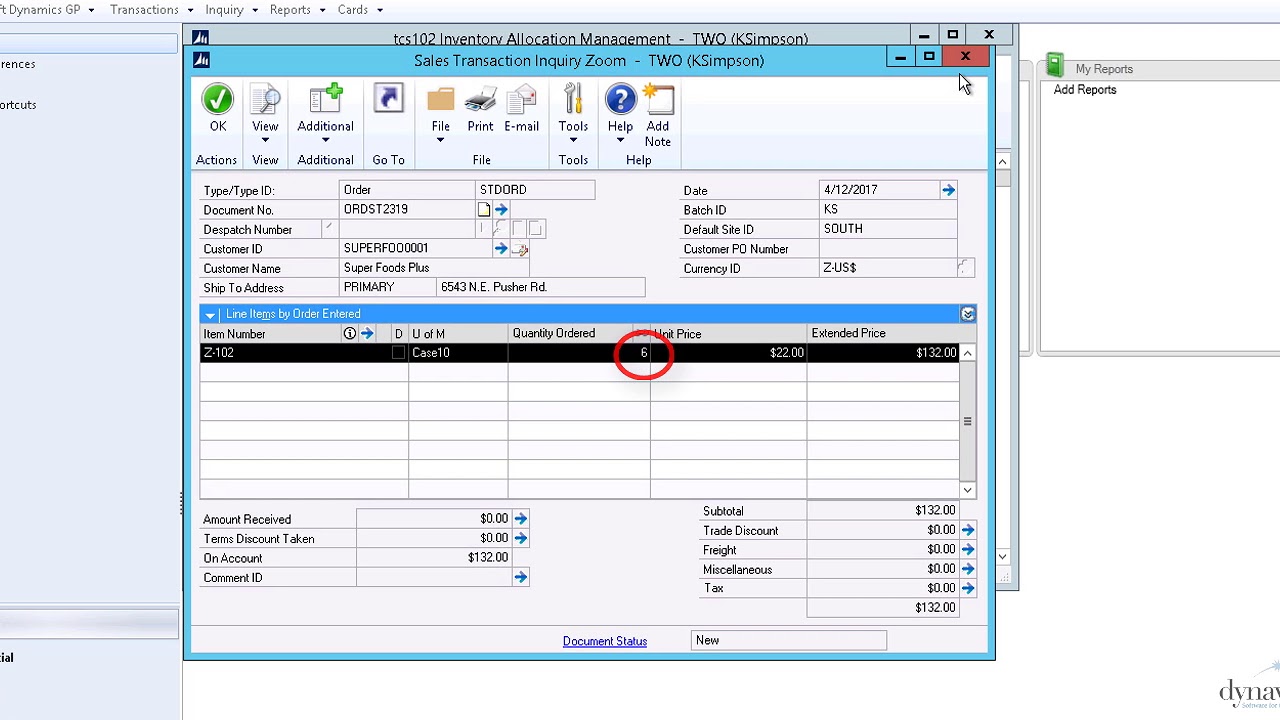Click the blue arrow beside Customer ID

[501, 249]
